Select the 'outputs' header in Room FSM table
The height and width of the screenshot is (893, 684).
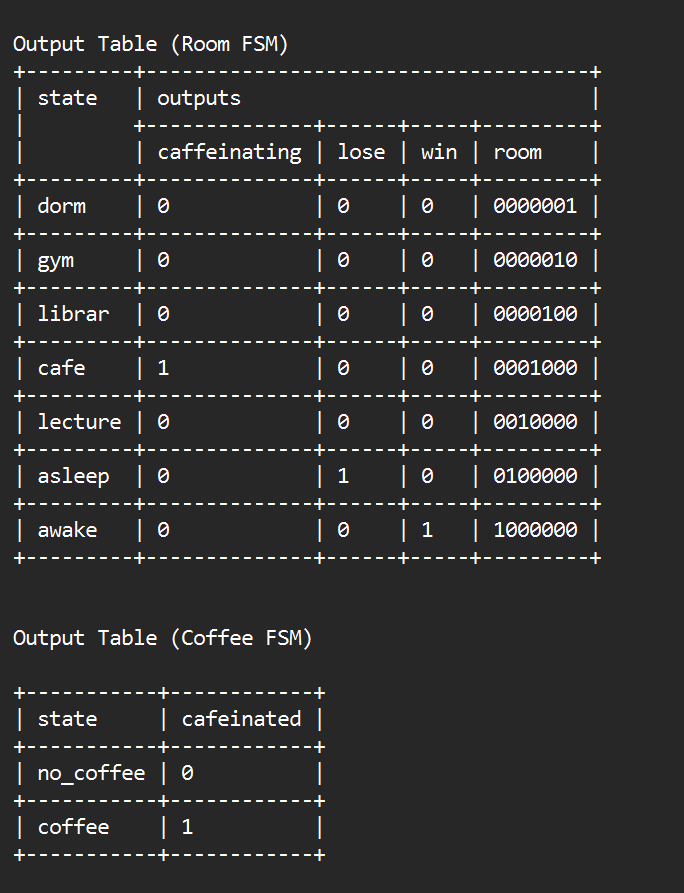point(199,99)
